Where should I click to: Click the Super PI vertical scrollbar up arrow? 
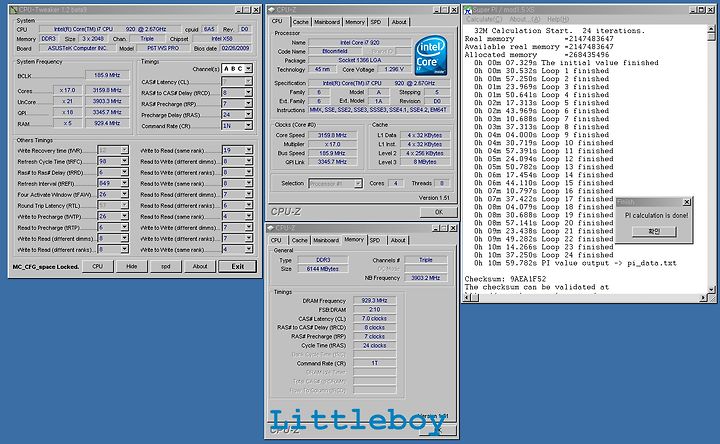click(711, 29)
